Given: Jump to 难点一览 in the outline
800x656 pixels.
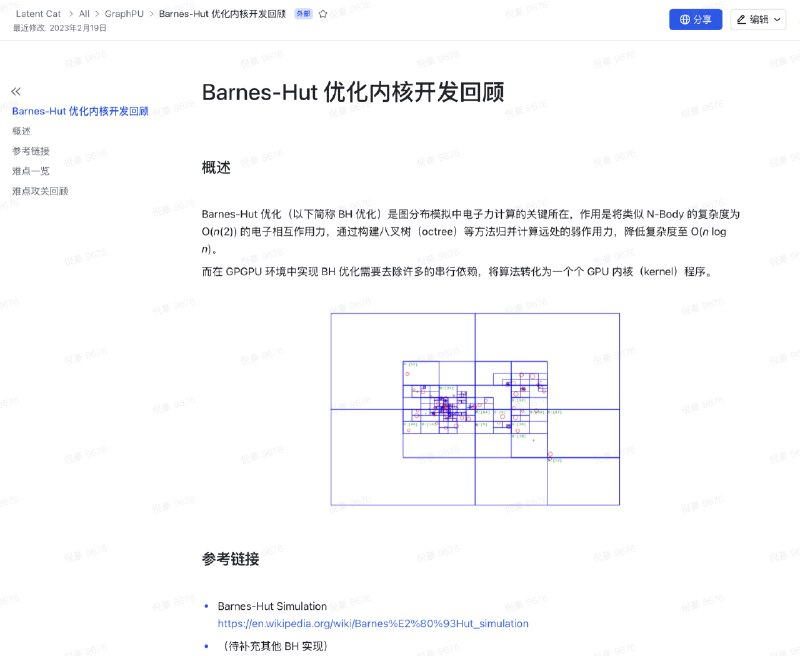Looking at the screenshot, I should 31,171.
